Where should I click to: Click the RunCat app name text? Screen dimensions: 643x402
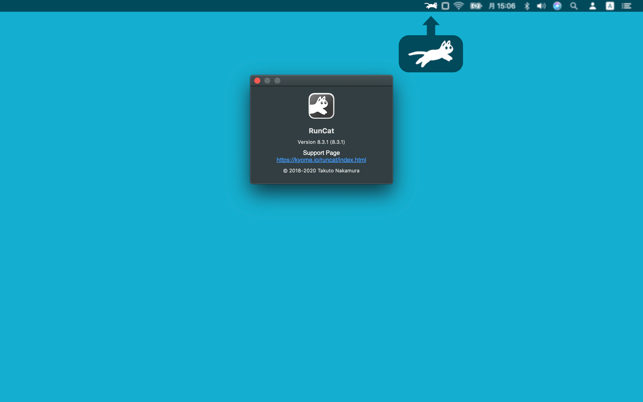(321, 131)
